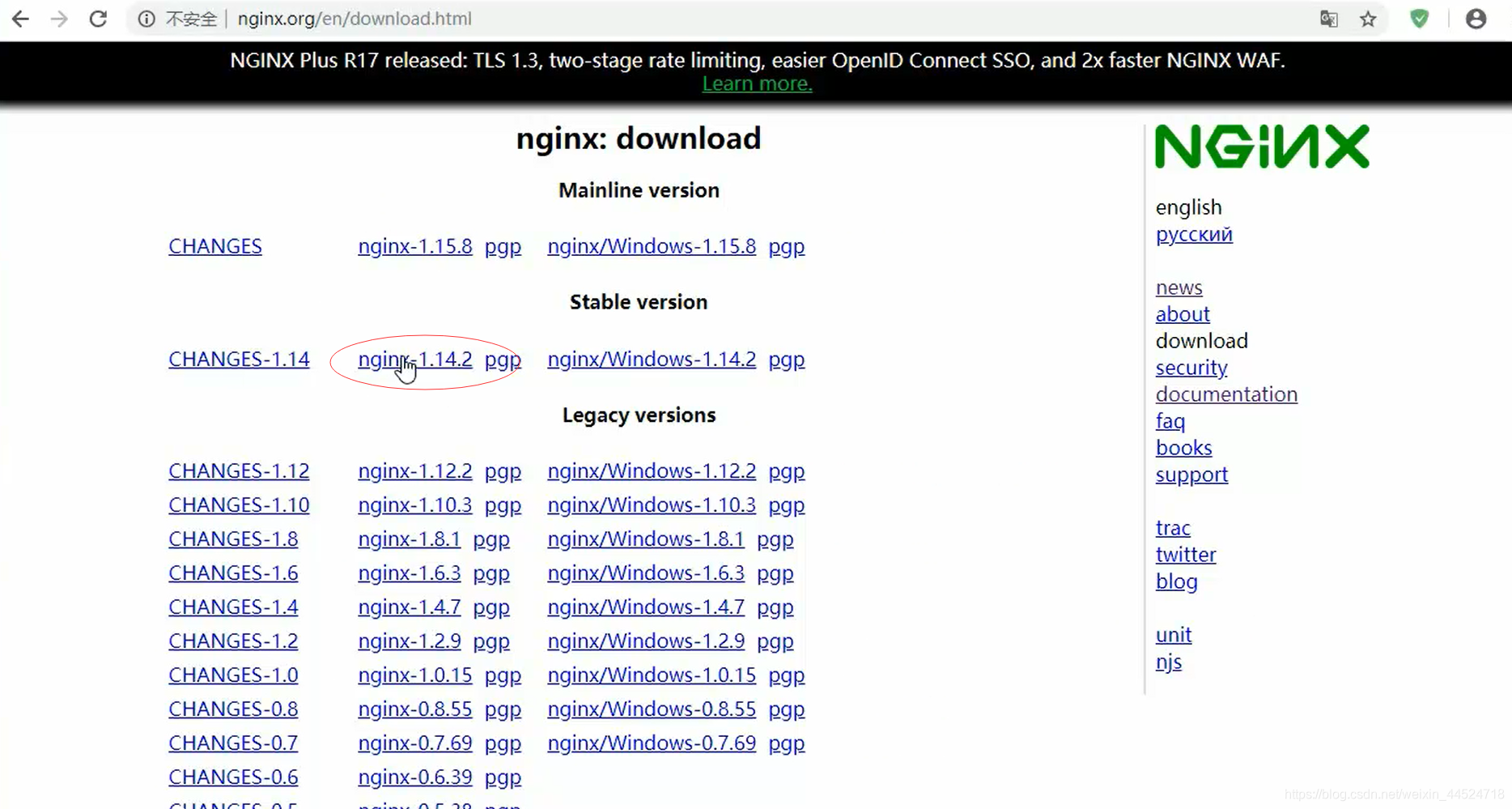1512x809 pixels.
Task: Reload the page with the refresh icon
Action: [98, 19]
